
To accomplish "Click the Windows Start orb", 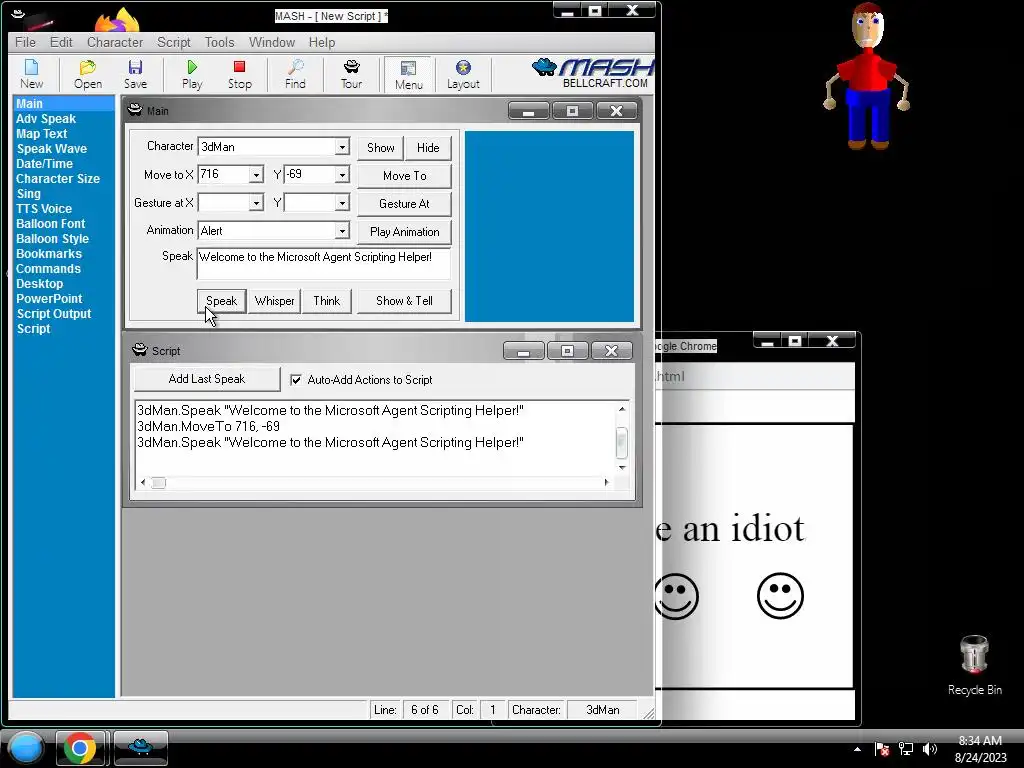I will [x=25, y=748].
